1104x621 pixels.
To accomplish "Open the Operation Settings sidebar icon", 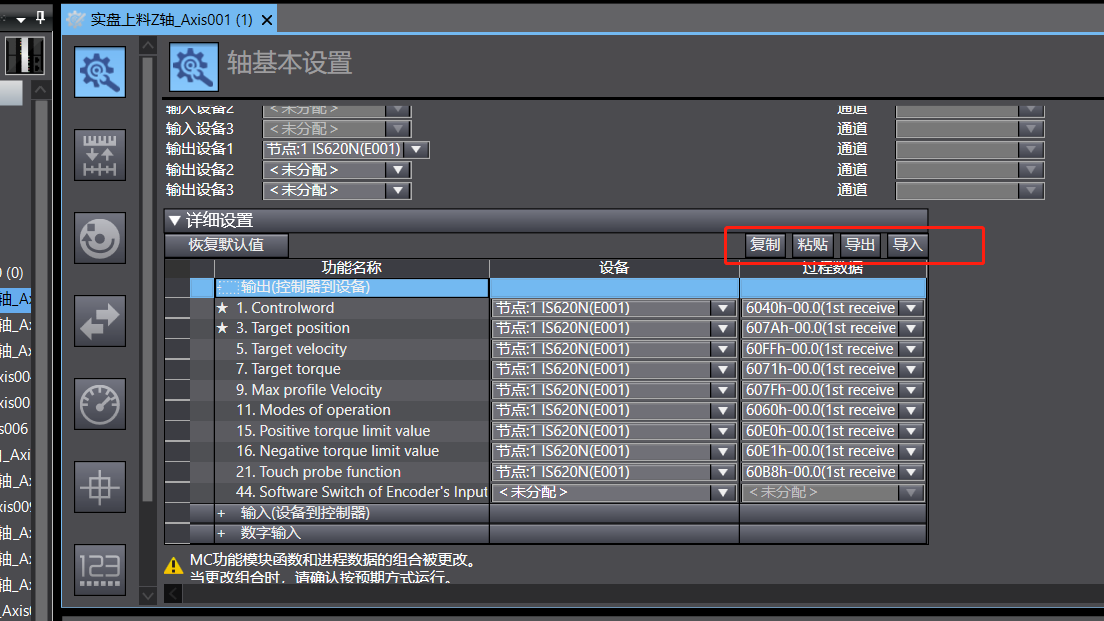I will (100, 238).
